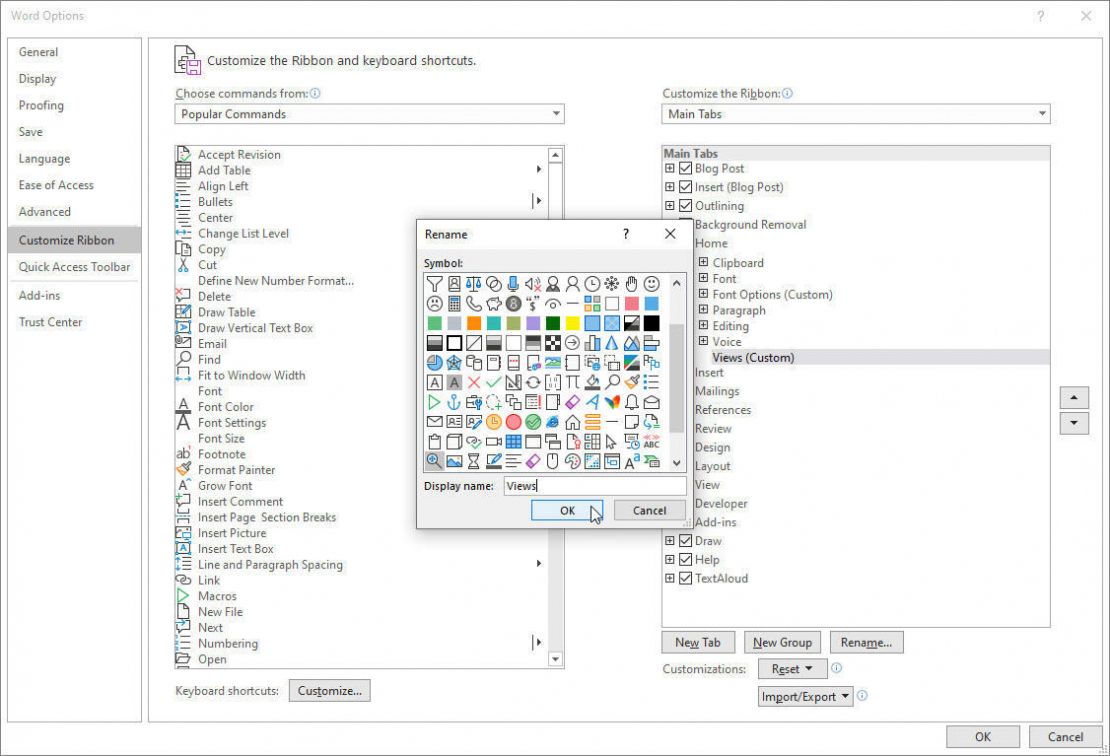Viewport: 1110px width, 756px height.
Task: Open the Trust Center section
Action: [50, 322]
